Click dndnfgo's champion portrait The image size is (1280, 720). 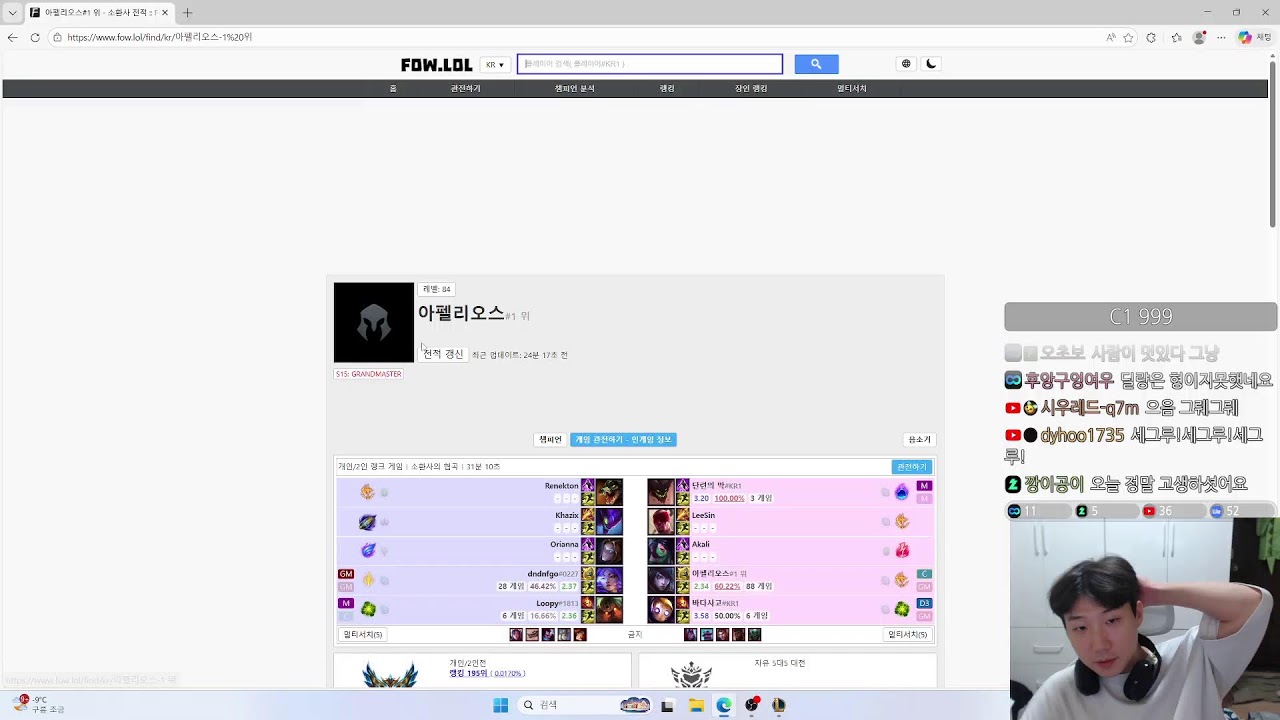click(609, 580)
